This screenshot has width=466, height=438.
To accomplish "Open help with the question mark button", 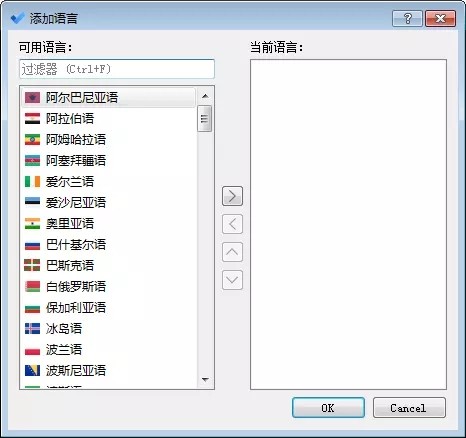I will click(407, 18).
